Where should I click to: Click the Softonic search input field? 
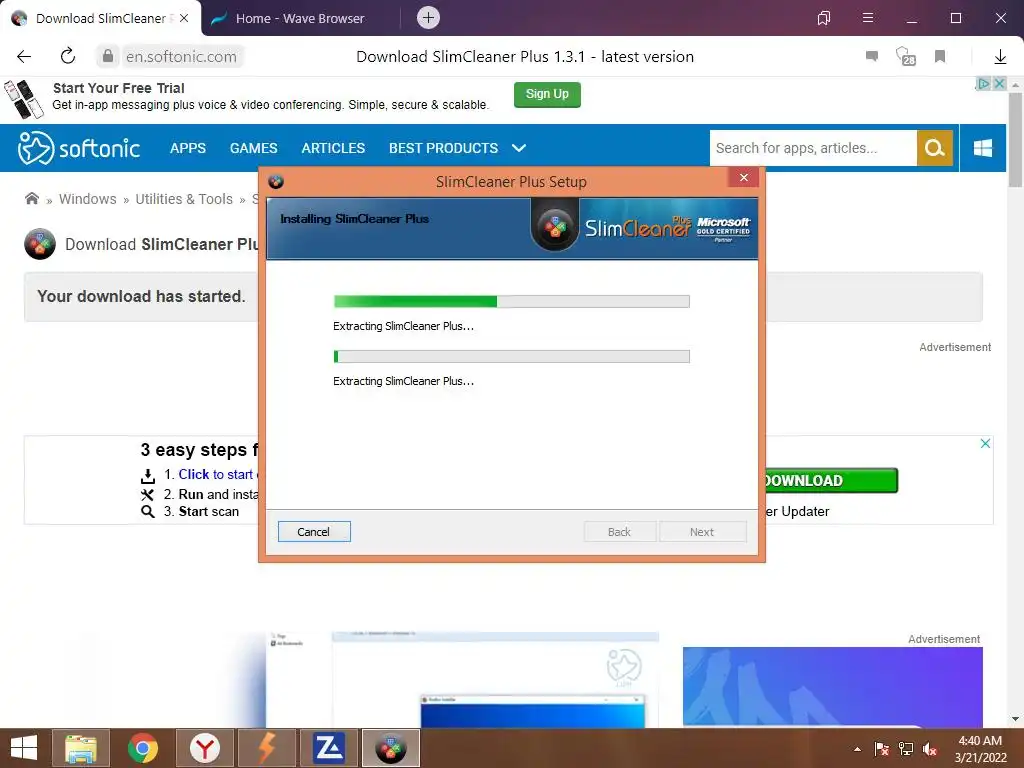pyautogui.click(x=814, y=148)
